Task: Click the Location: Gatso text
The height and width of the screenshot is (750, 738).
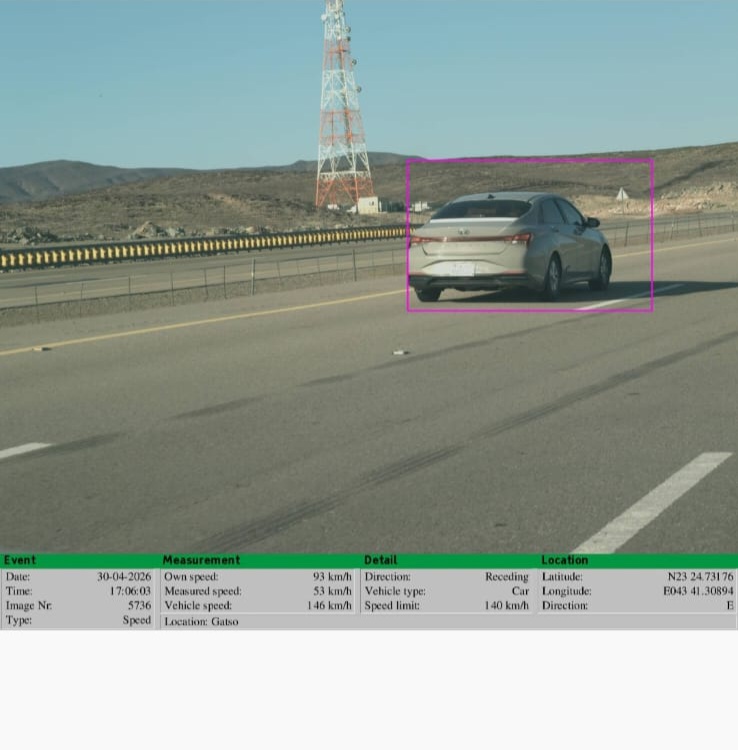Action: (x=201, y=622)
